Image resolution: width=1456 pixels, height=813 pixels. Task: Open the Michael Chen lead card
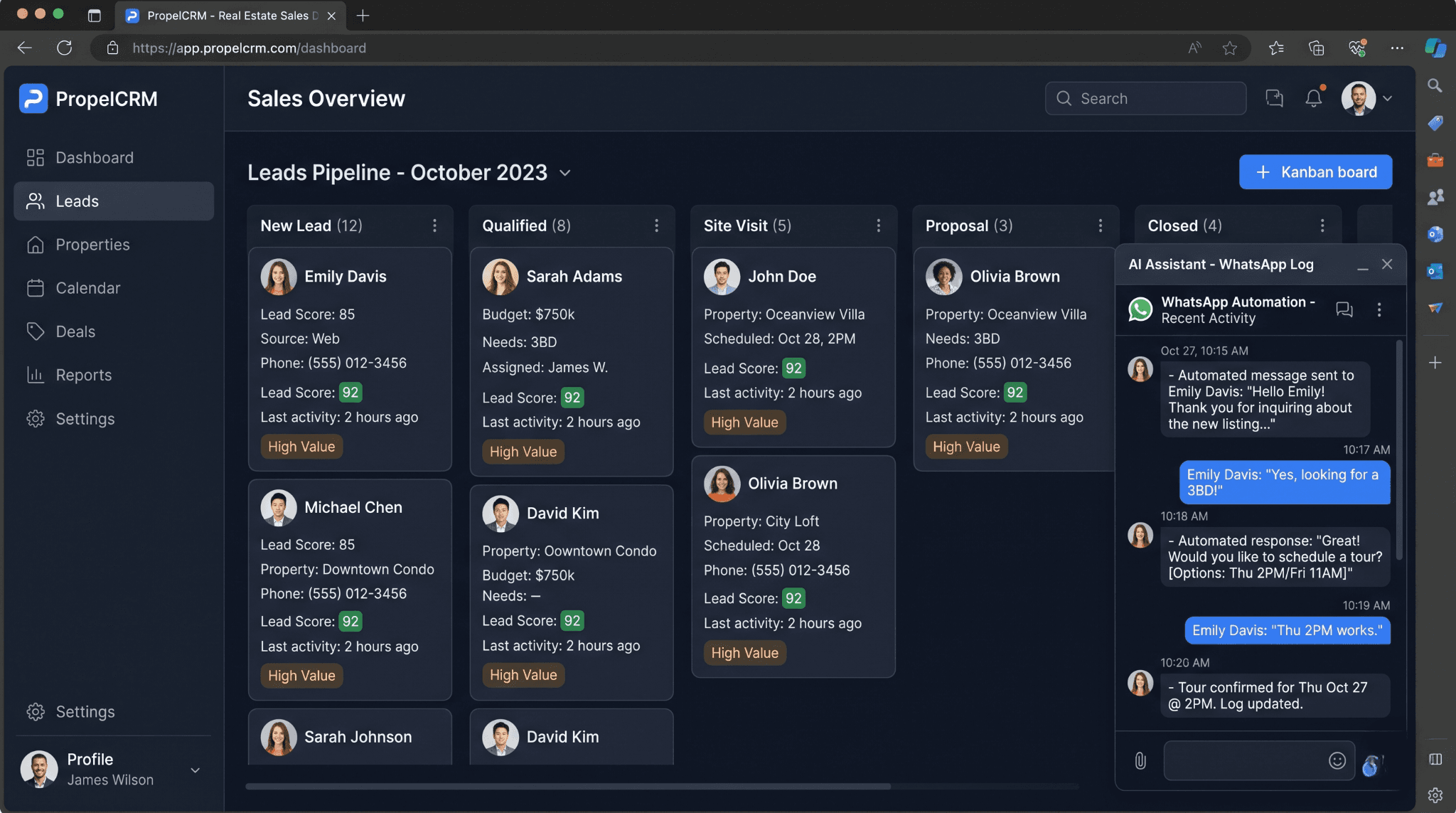350,590
